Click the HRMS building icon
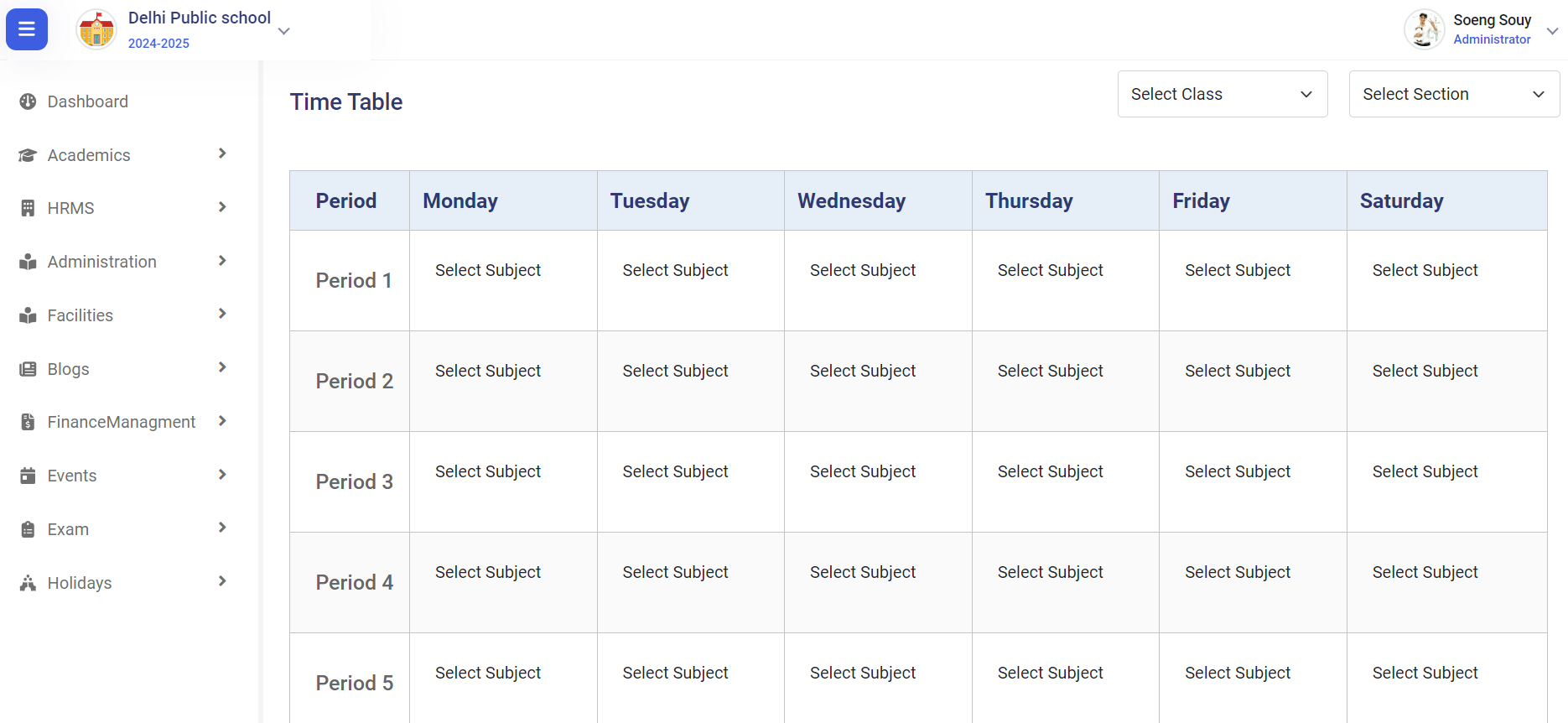 (28, 208)
